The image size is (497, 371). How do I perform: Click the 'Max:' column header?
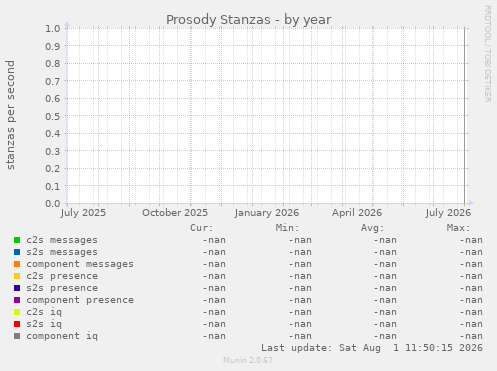coord(458,228)
